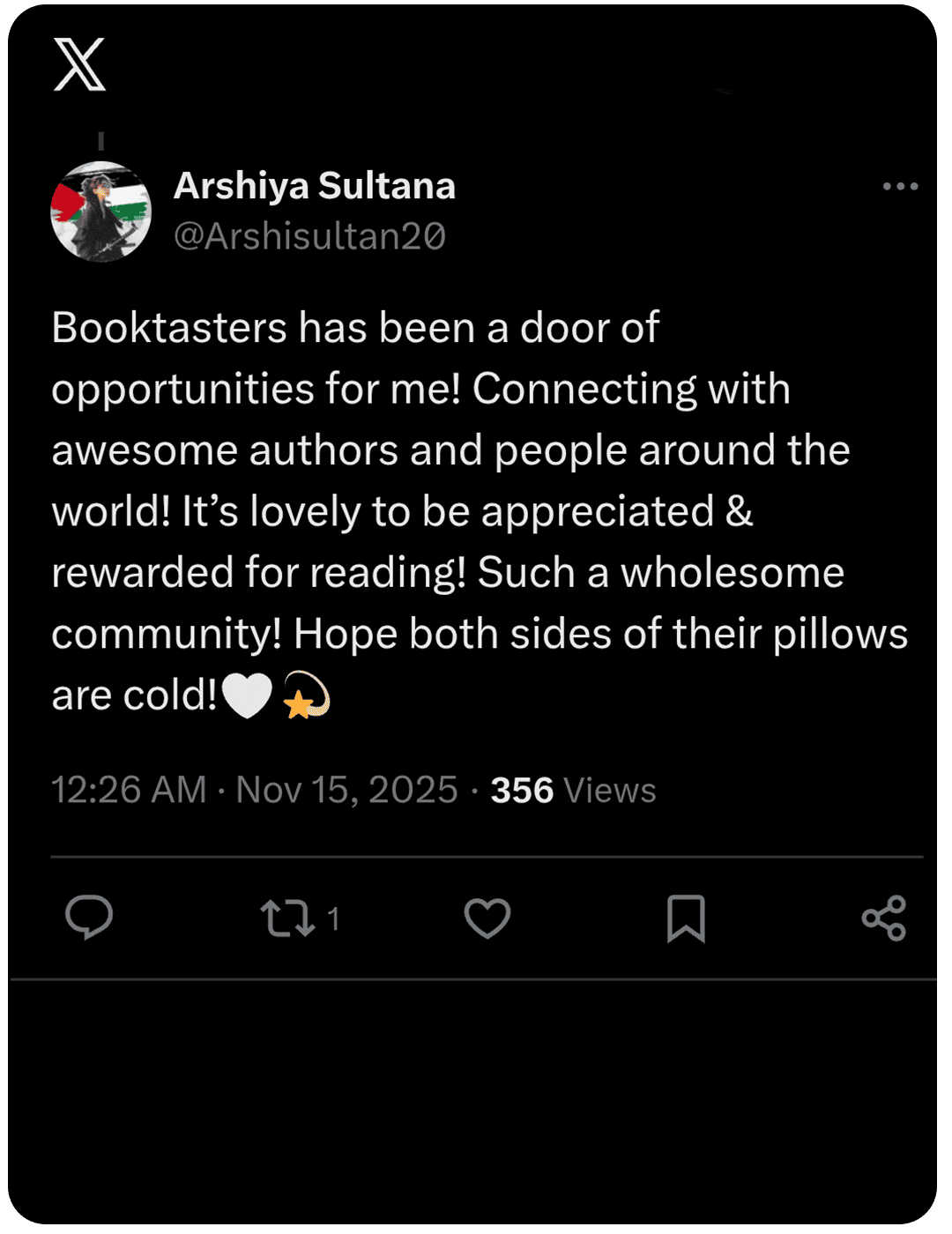Open Arshiya Sultana's profile picture
This screenshot has height=1234, width=952.
[x=100, y=212]
